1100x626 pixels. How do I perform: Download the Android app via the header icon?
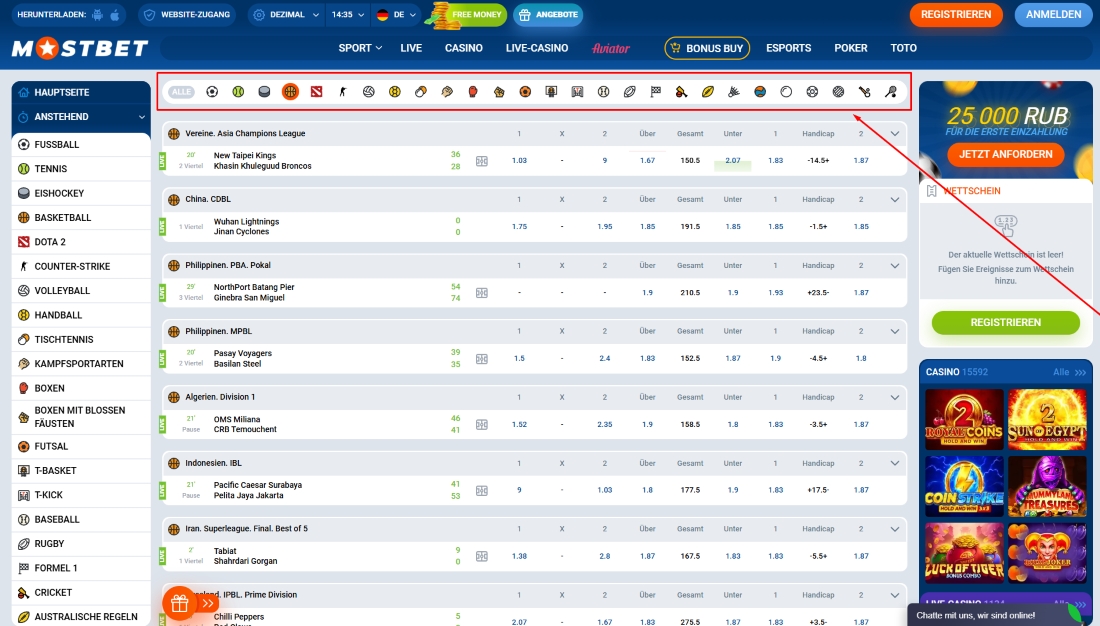click(98, 15)
